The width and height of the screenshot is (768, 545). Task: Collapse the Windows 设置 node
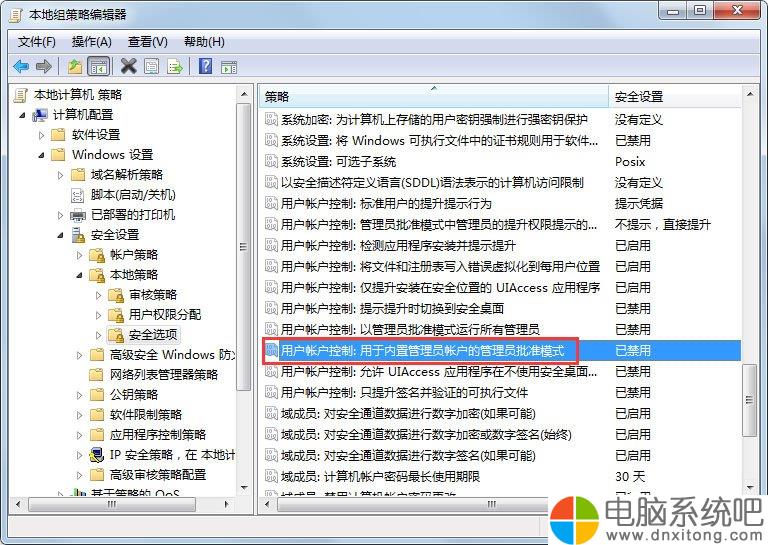[x=42, y=155]
